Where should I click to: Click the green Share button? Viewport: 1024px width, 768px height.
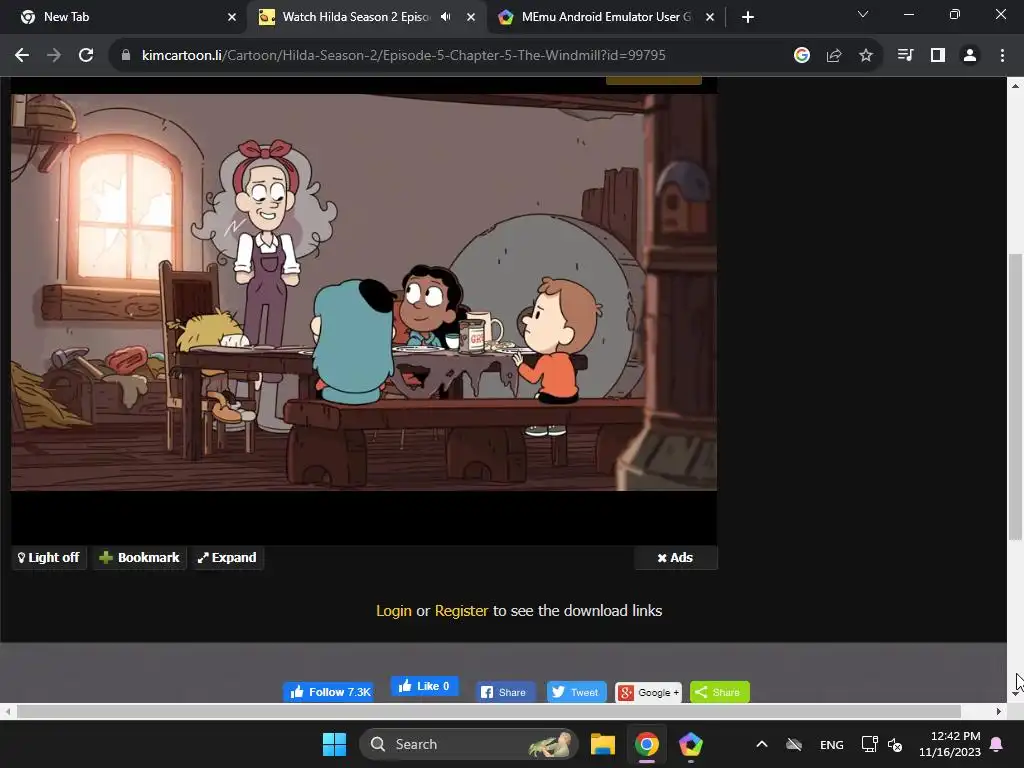tap(720, 692)
